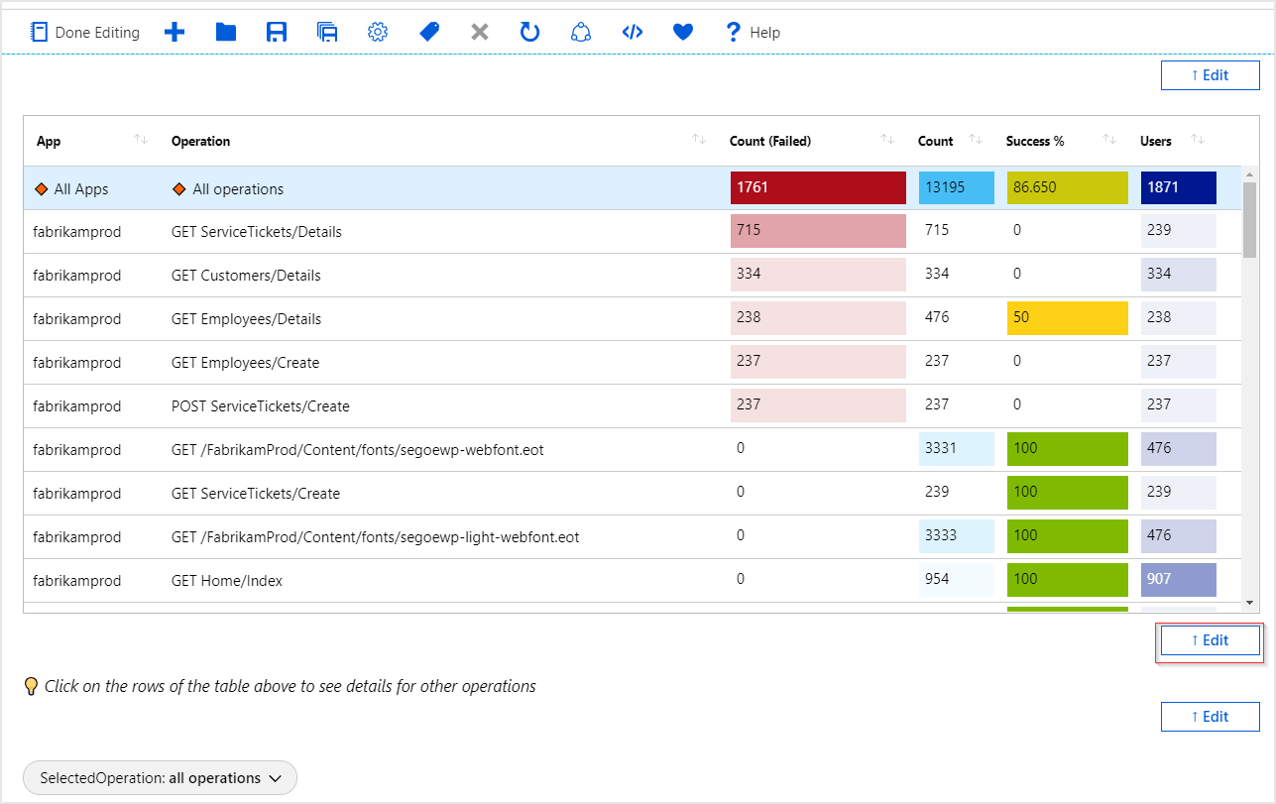This screenshot has width=1276, height=804.
Task: Click the share workbook icon
Action: click(581, 32)
